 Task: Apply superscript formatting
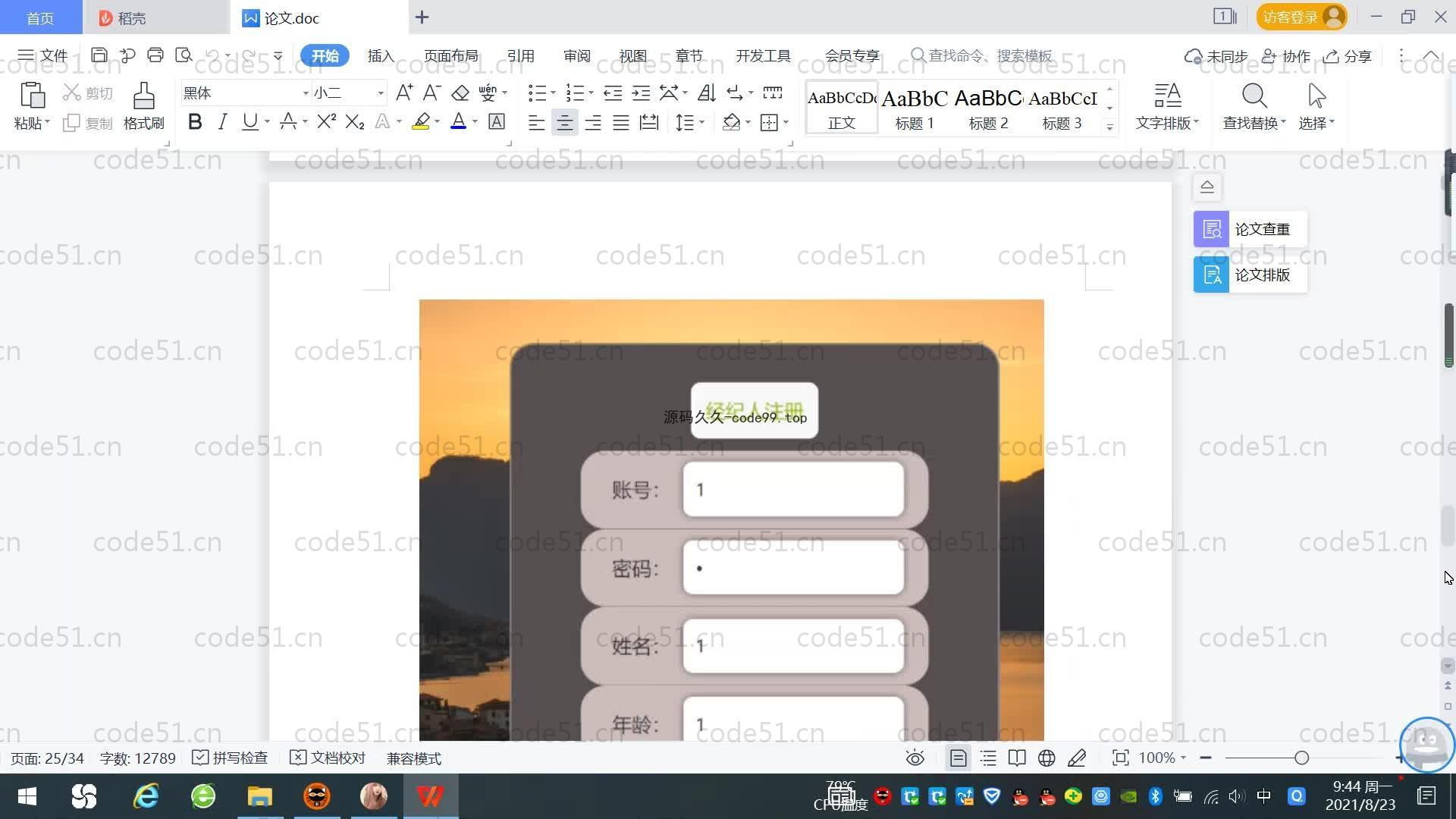(326, 121)
